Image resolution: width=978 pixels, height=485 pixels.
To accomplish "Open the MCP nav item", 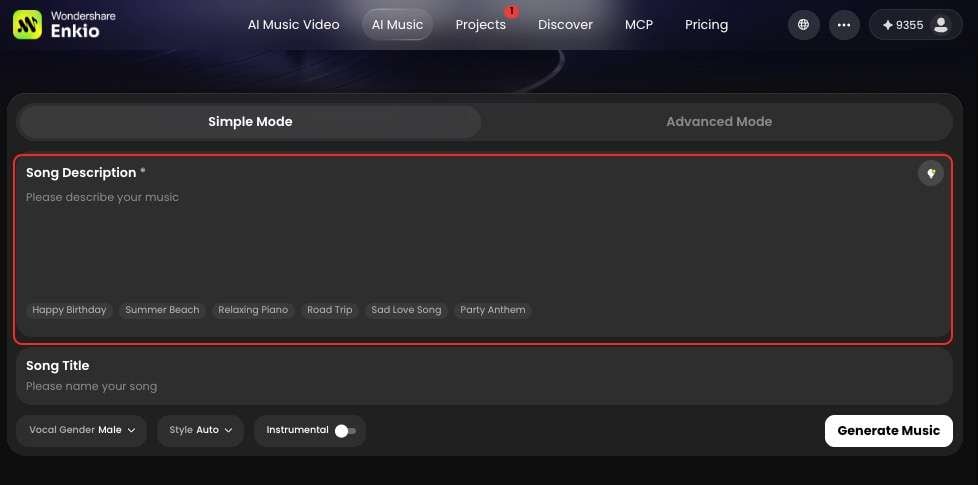I will (639, 25).
